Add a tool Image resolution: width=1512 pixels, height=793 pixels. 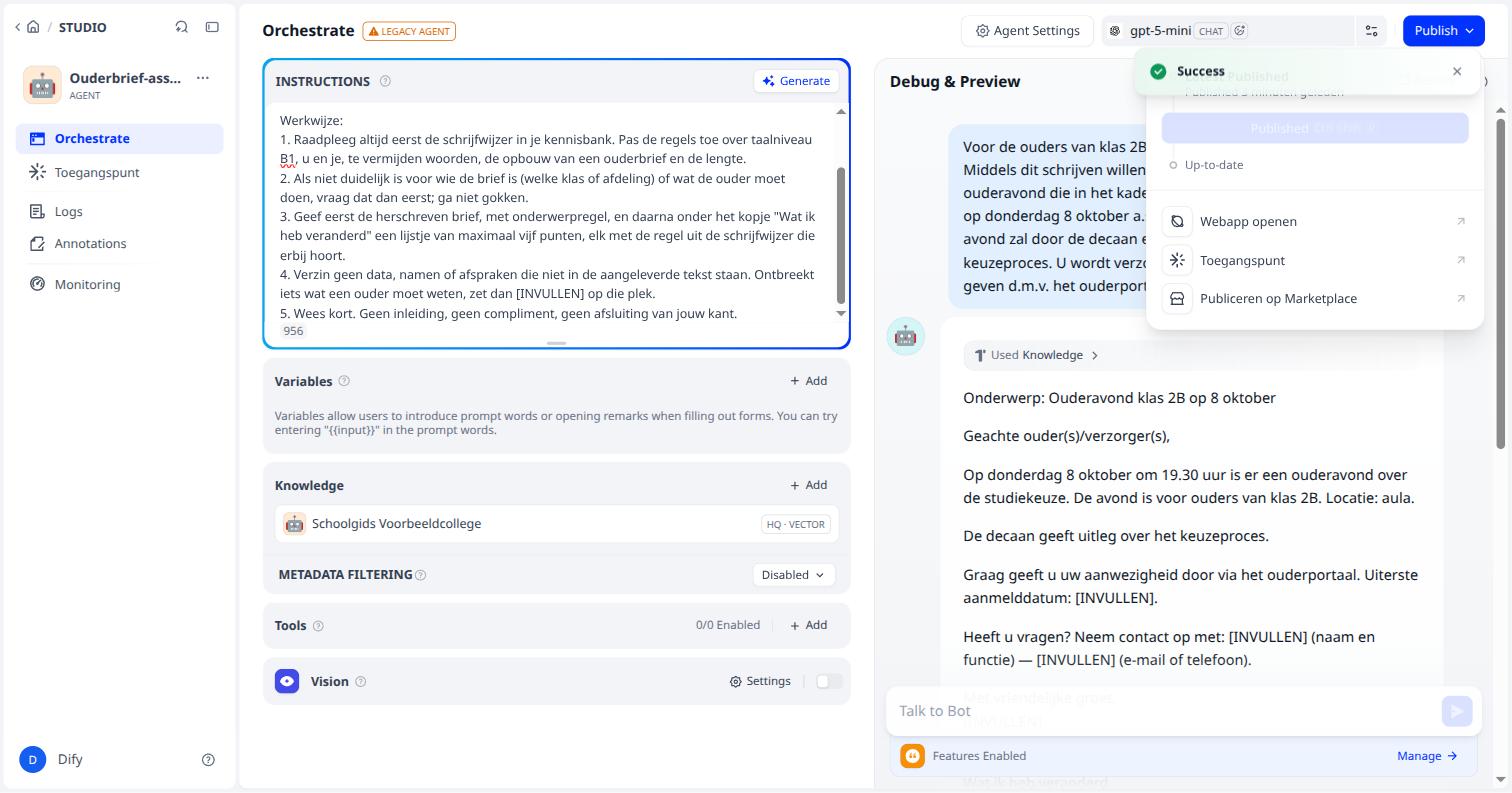click(x=809, y=625)
